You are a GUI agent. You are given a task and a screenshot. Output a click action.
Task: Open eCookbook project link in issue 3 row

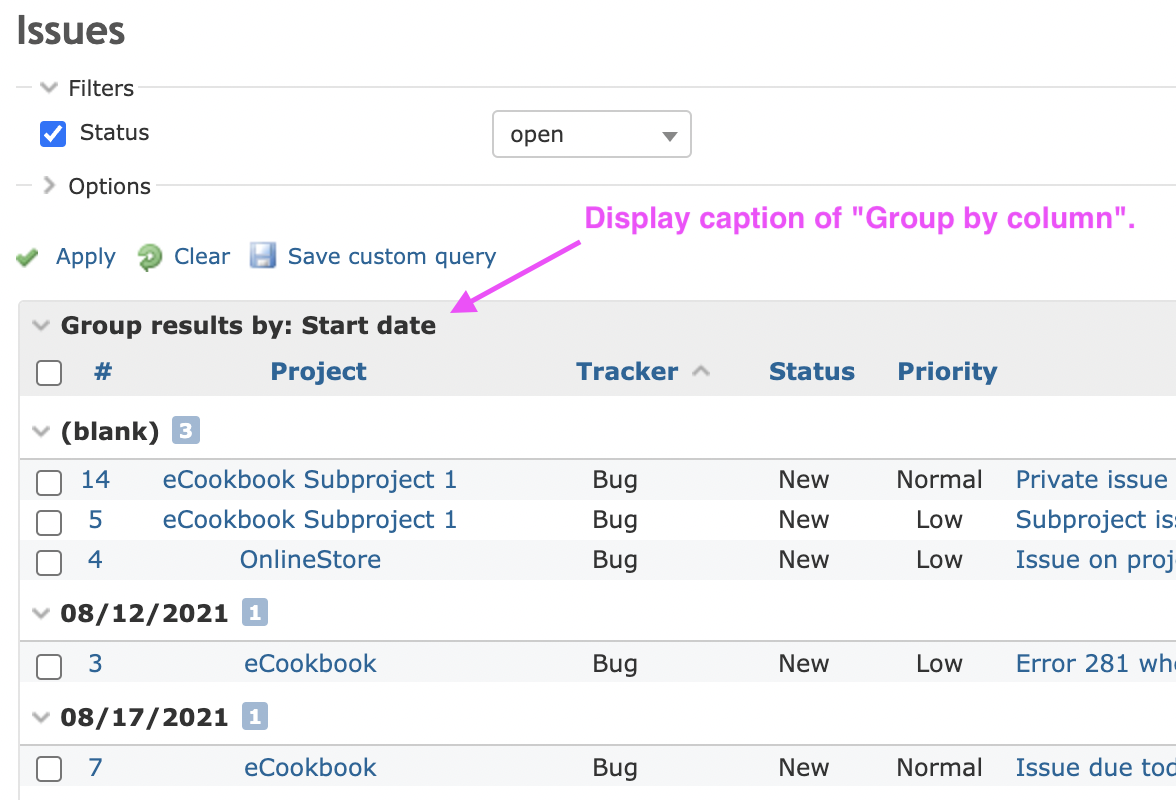click(x=310, y=663)
